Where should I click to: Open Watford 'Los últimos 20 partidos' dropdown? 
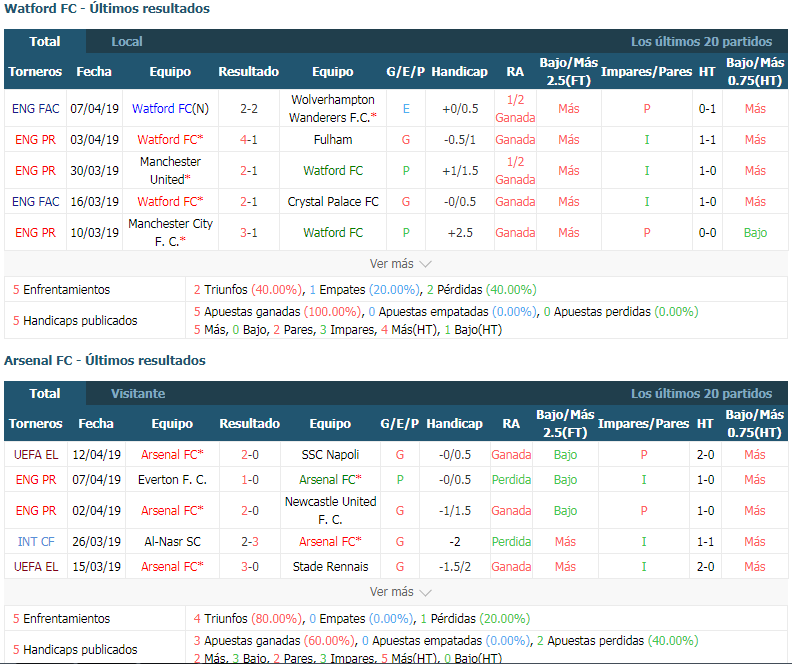click(701, 41)
